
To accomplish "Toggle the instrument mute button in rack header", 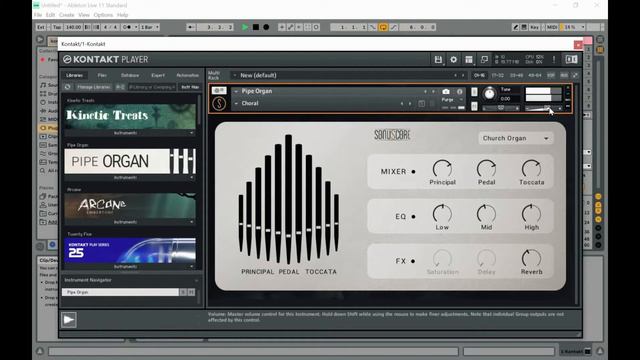I will (x=474, y=107).
